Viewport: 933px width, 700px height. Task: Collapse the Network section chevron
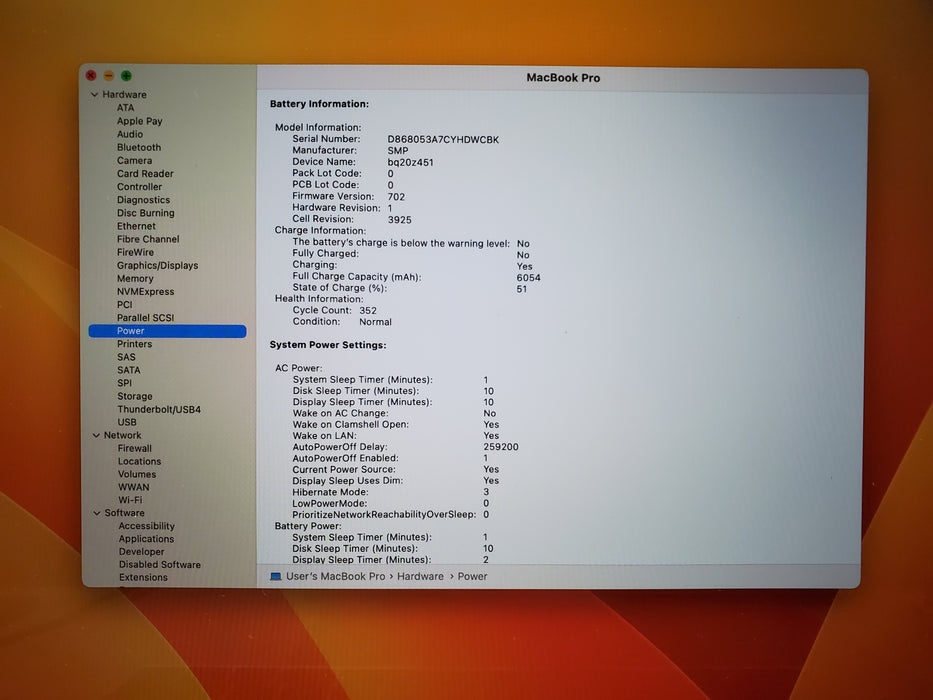96,436
